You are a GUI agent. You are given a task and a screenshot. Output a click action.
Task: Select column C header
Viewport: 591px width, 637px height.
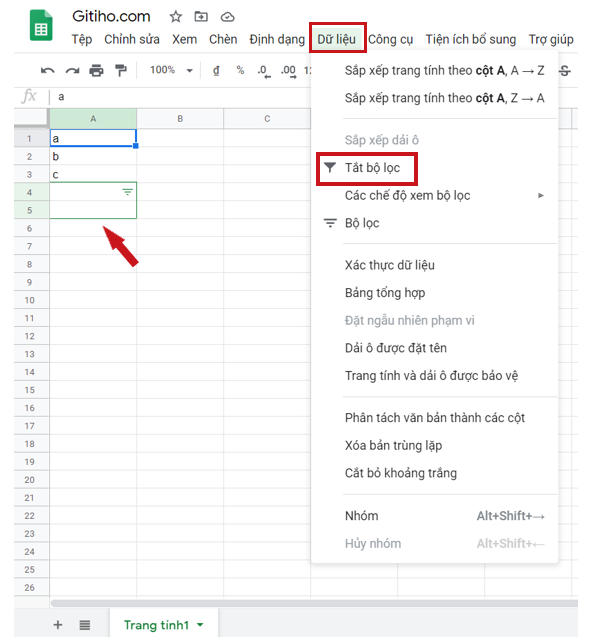[x=267, y=119]
